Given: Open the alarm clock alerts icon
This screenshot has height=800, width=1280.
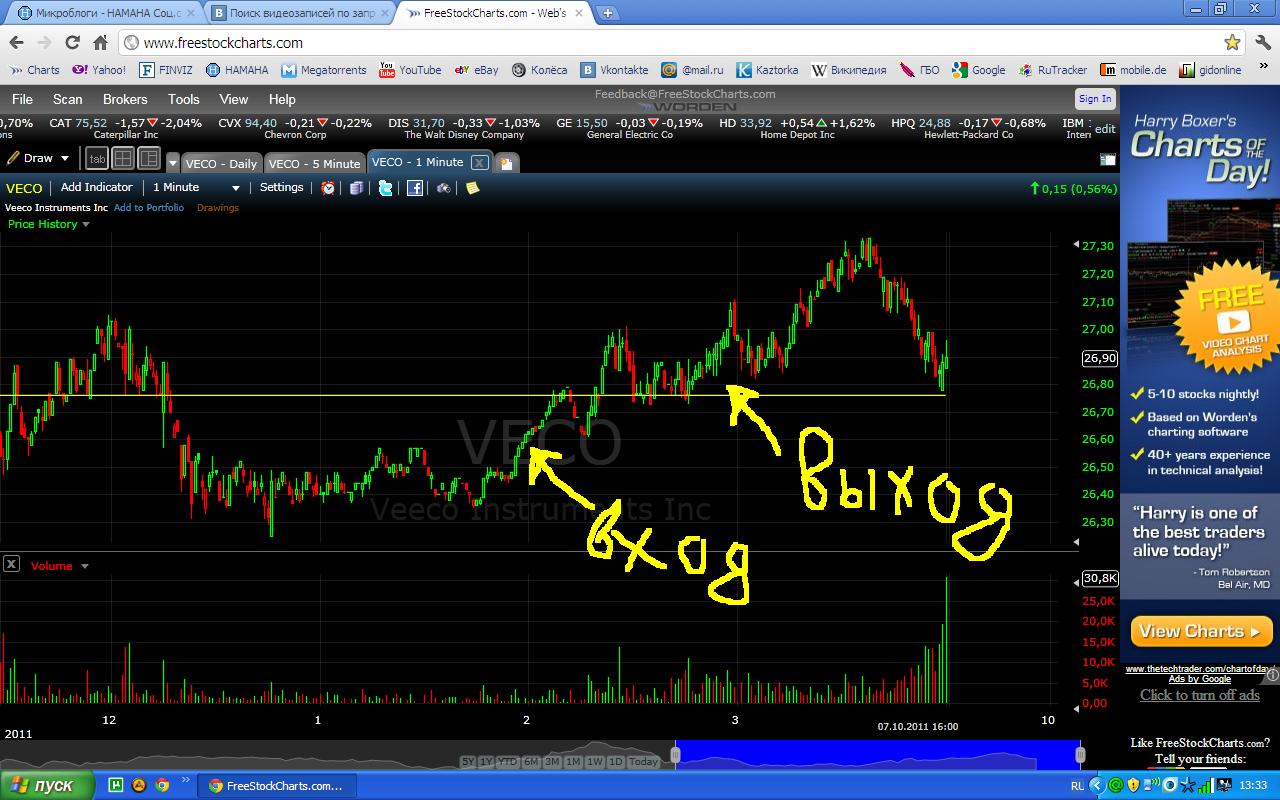Looking at the screenshot, I should [328, 187].
